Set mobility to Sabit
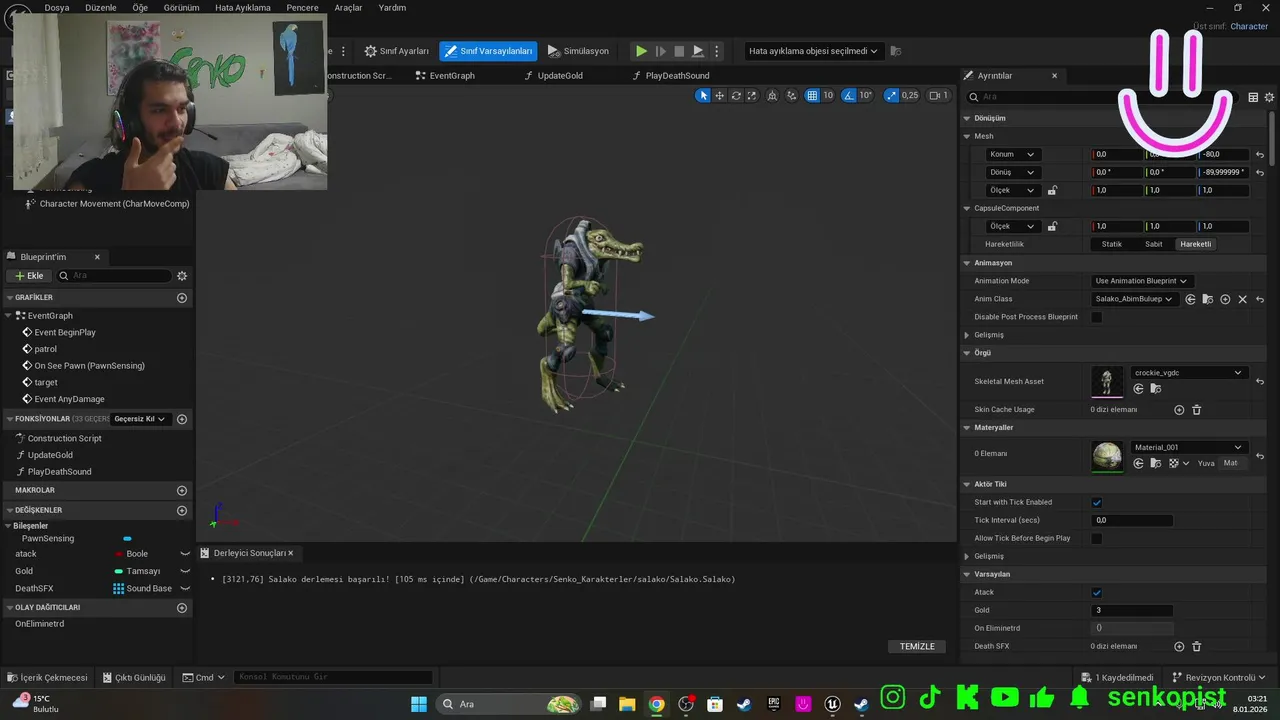The height and width of the screenshot is (720, 1280). (x=1154, y=244)
